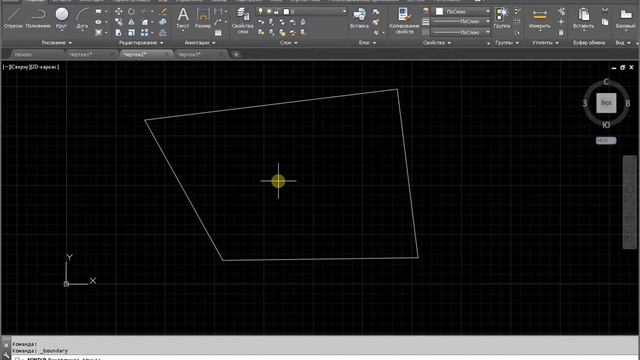Image resolution: width=640 pixels, height=360 pixels.
Task: Select the Circle (Круг) tool
Action: click(x=62, y=18)
